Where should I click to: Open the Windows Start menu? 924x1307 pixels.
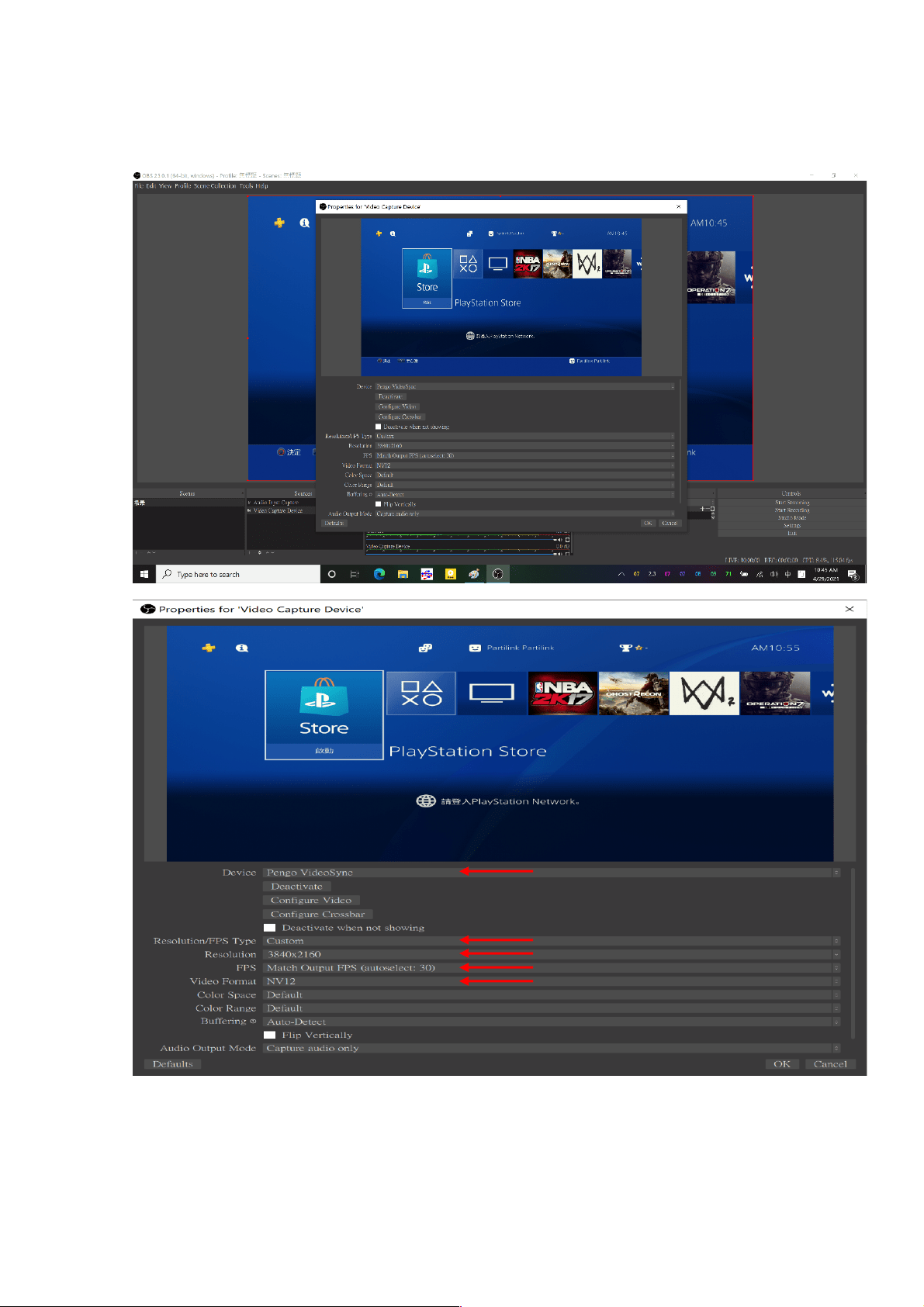click(x=144, y=574)
